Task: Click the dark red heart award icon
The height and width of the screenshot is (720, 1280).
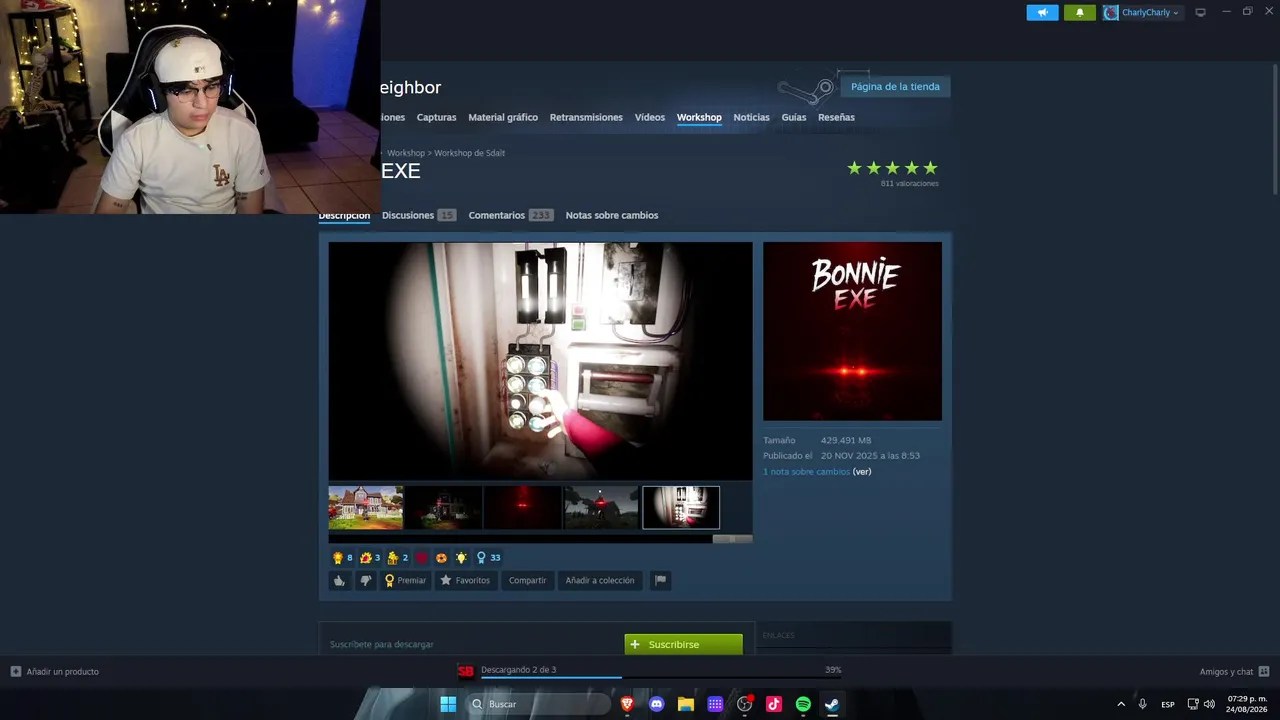Action: click(x=421, y=558)
